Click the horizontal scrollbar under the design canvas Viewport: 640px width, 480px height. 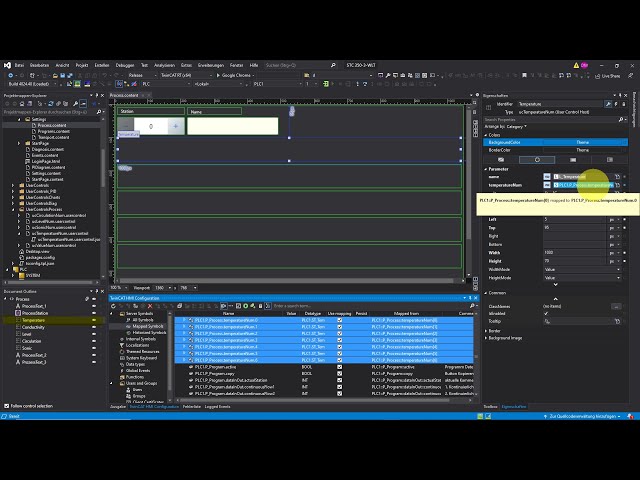pyautogui.click(x=286, y=281)
